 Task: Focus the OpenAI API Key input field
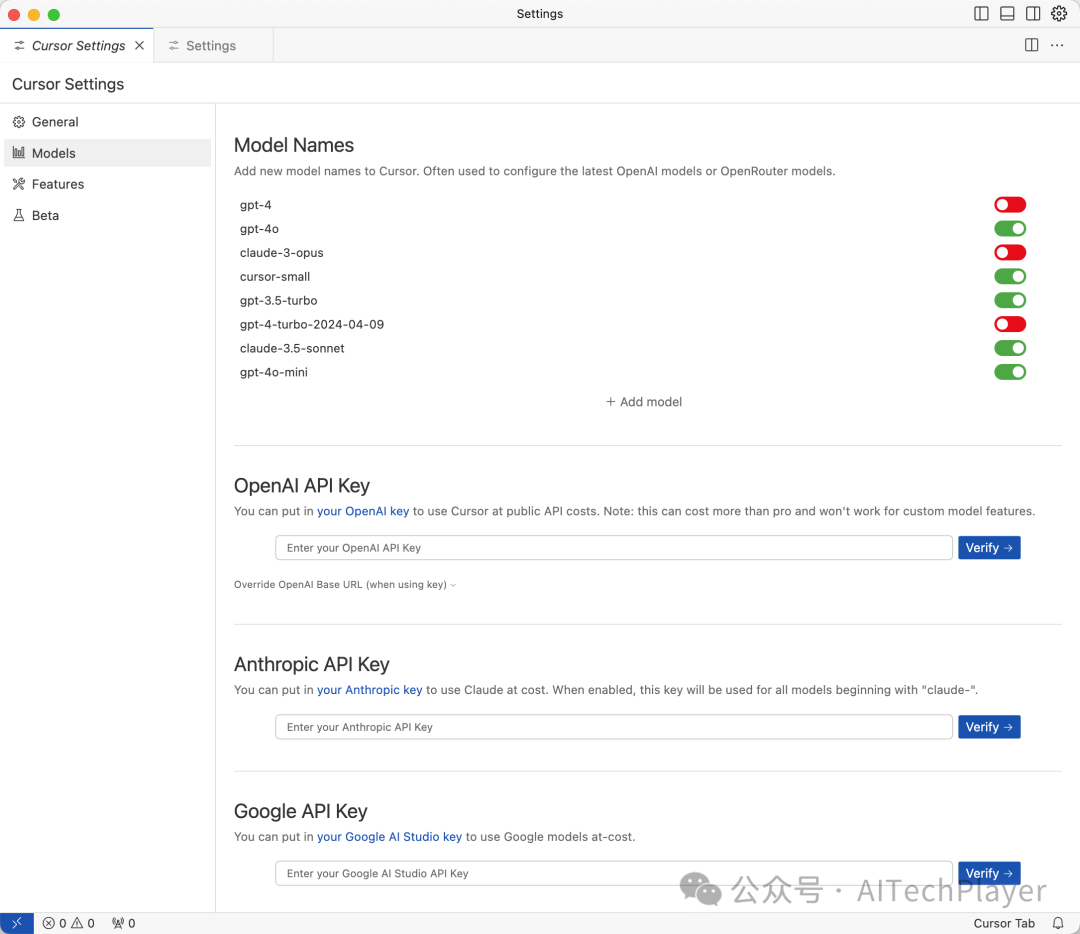(x=613, y=548)
